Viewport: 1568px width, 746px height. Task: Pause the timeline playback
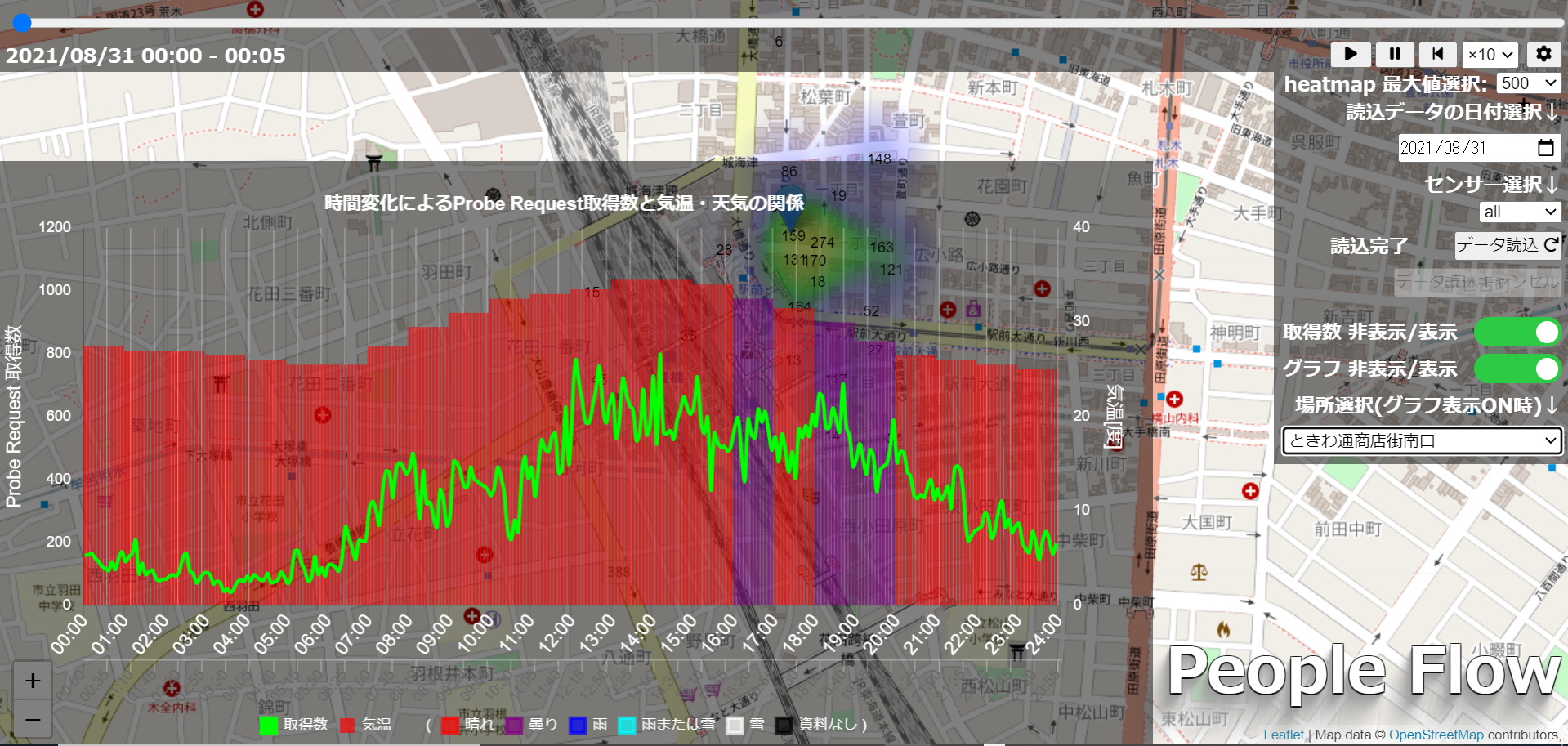pos(1395,54)
